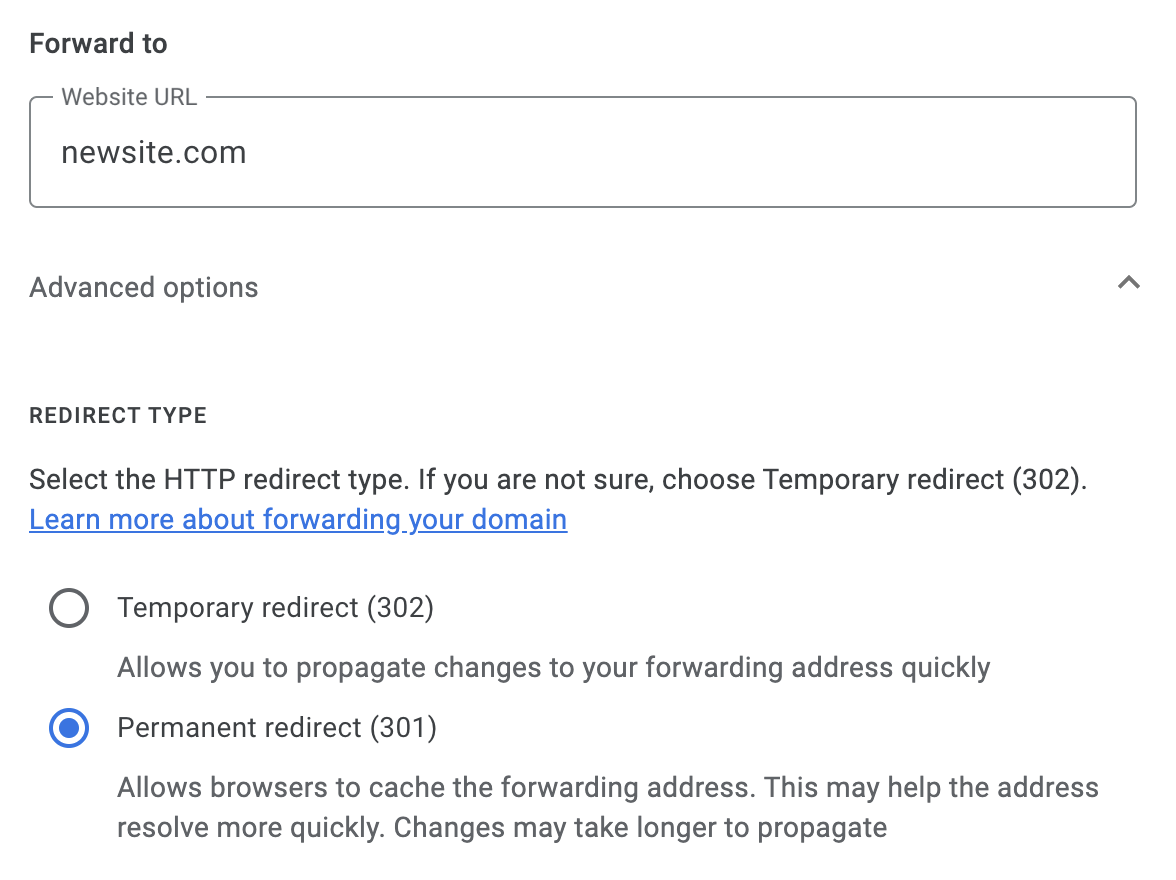Select the Permanent redirect (301) radio button
Screen dimensions: 1176x880
coord(68,728)
